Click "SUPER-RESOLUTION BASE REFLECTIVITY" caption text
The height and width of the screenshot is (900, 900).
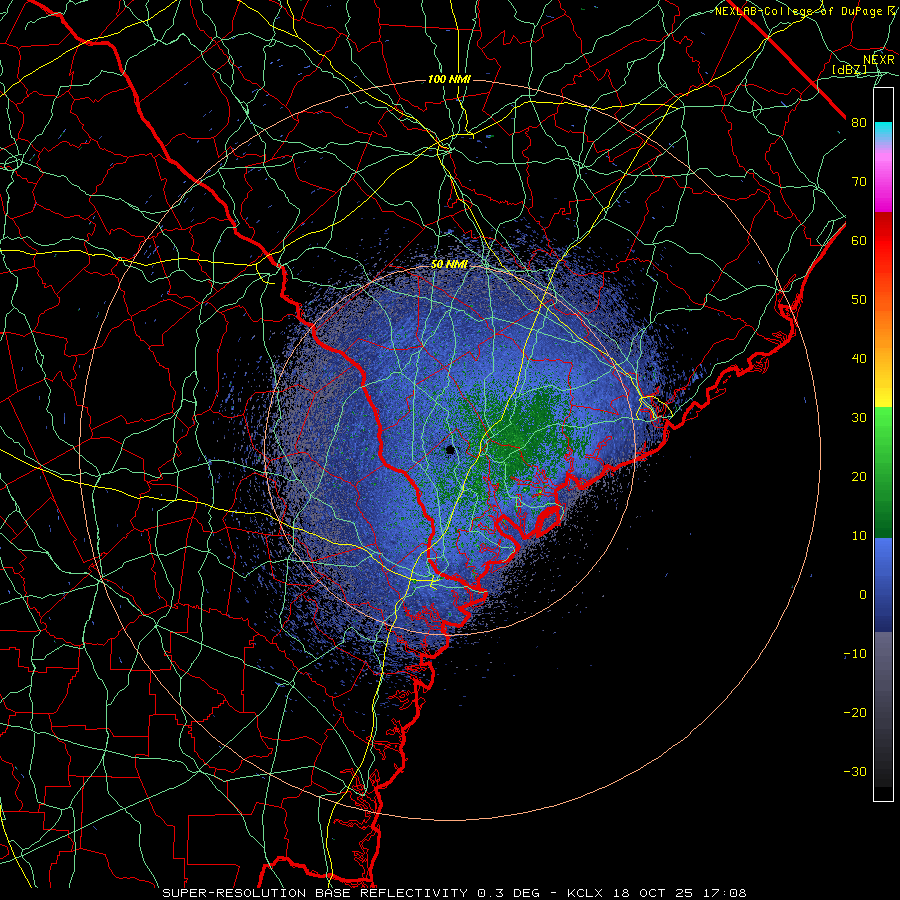(315, 893)
